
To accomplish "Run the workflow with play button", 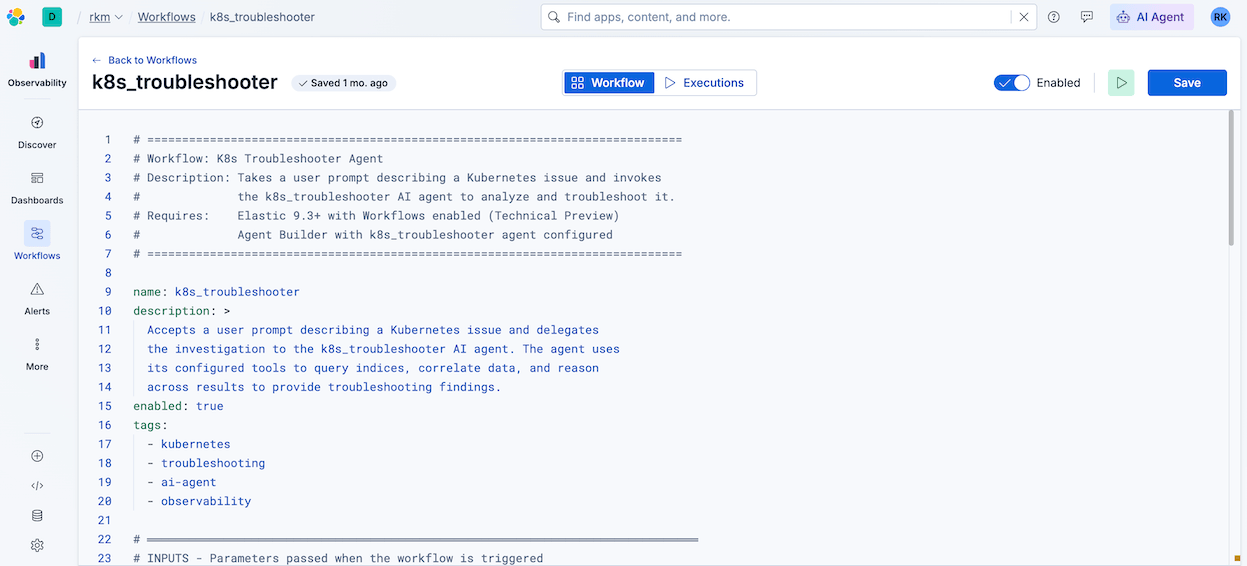I will tap(1121, 83).
